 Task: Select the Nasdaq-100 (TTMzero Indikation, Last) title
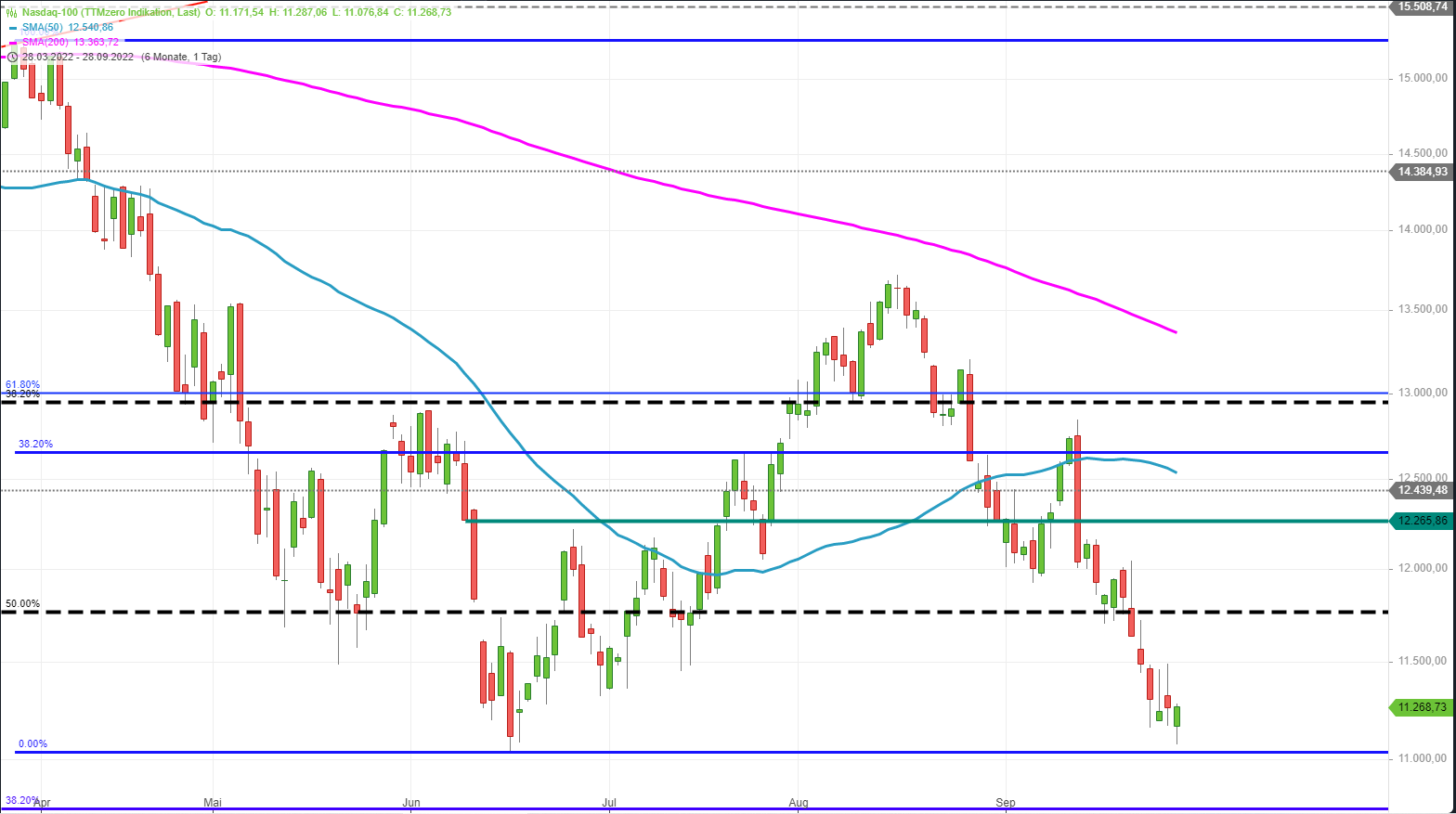click(x=111, y=12)
